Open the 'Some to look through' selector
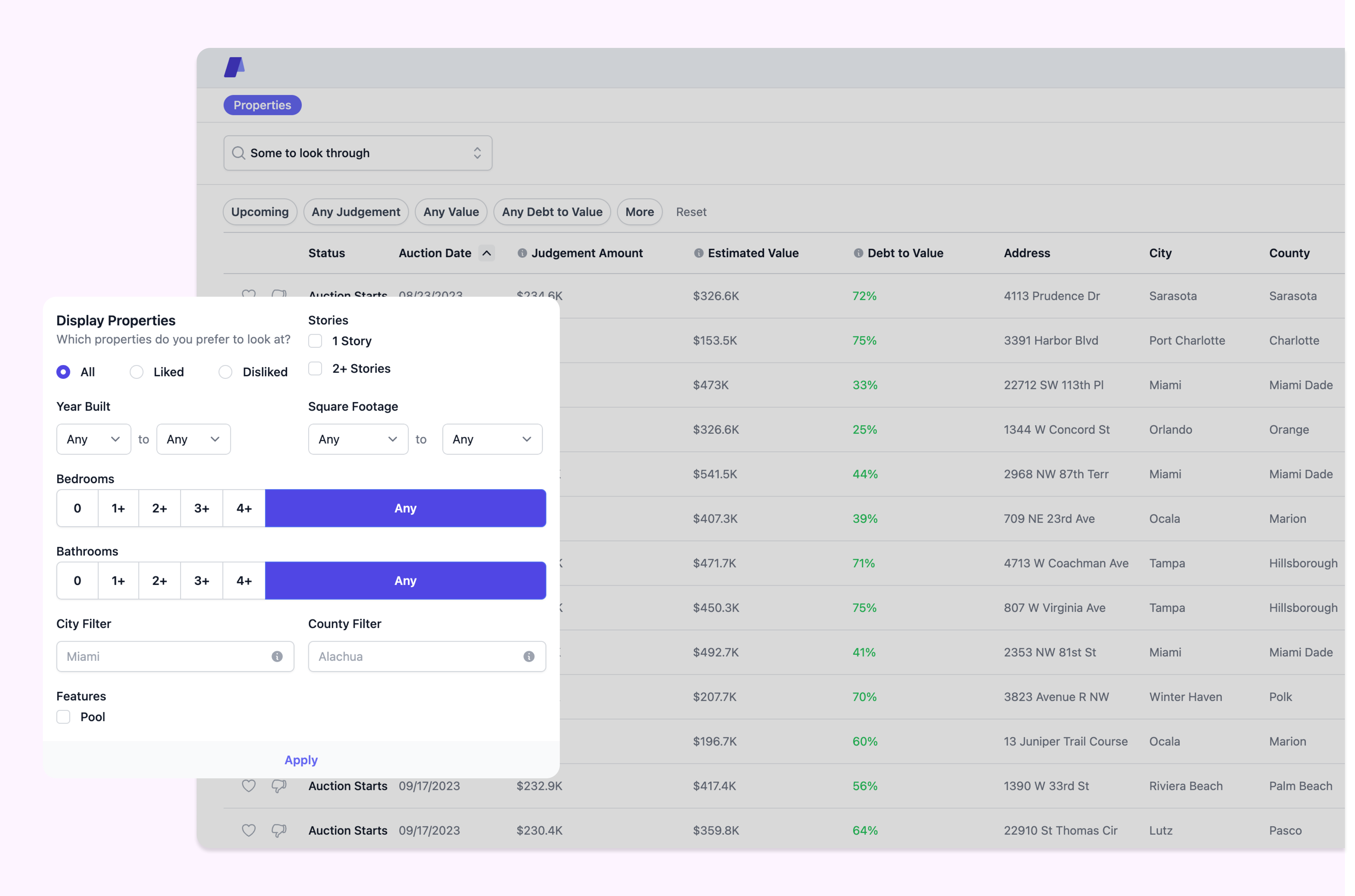 (x=358, y=153)
